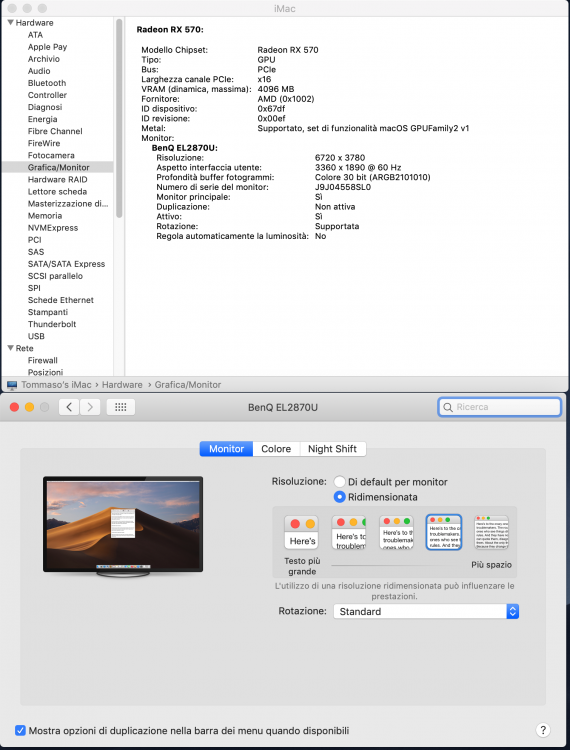Show all preferences grid icon
The image size is (570, 750).
[x=121, y=407]
